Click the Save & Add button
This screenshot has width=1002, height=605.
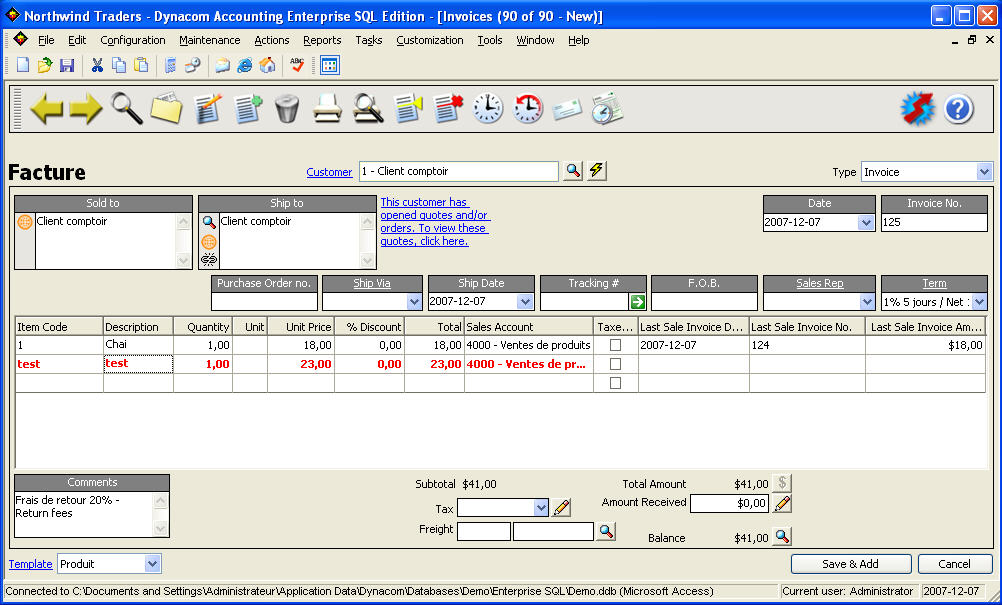[851, 564]
